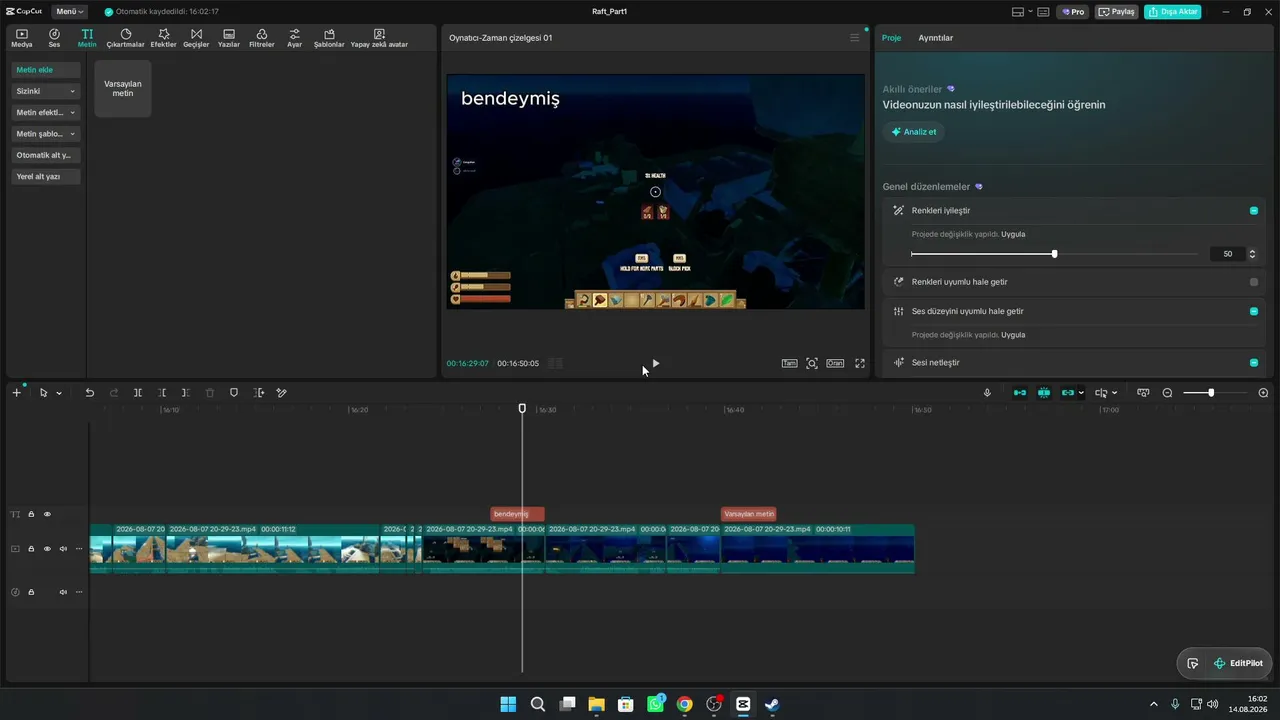Add the Varsayılan metin text preset
The width and height of the screenshot is (1280, 720).
point(123,88)
